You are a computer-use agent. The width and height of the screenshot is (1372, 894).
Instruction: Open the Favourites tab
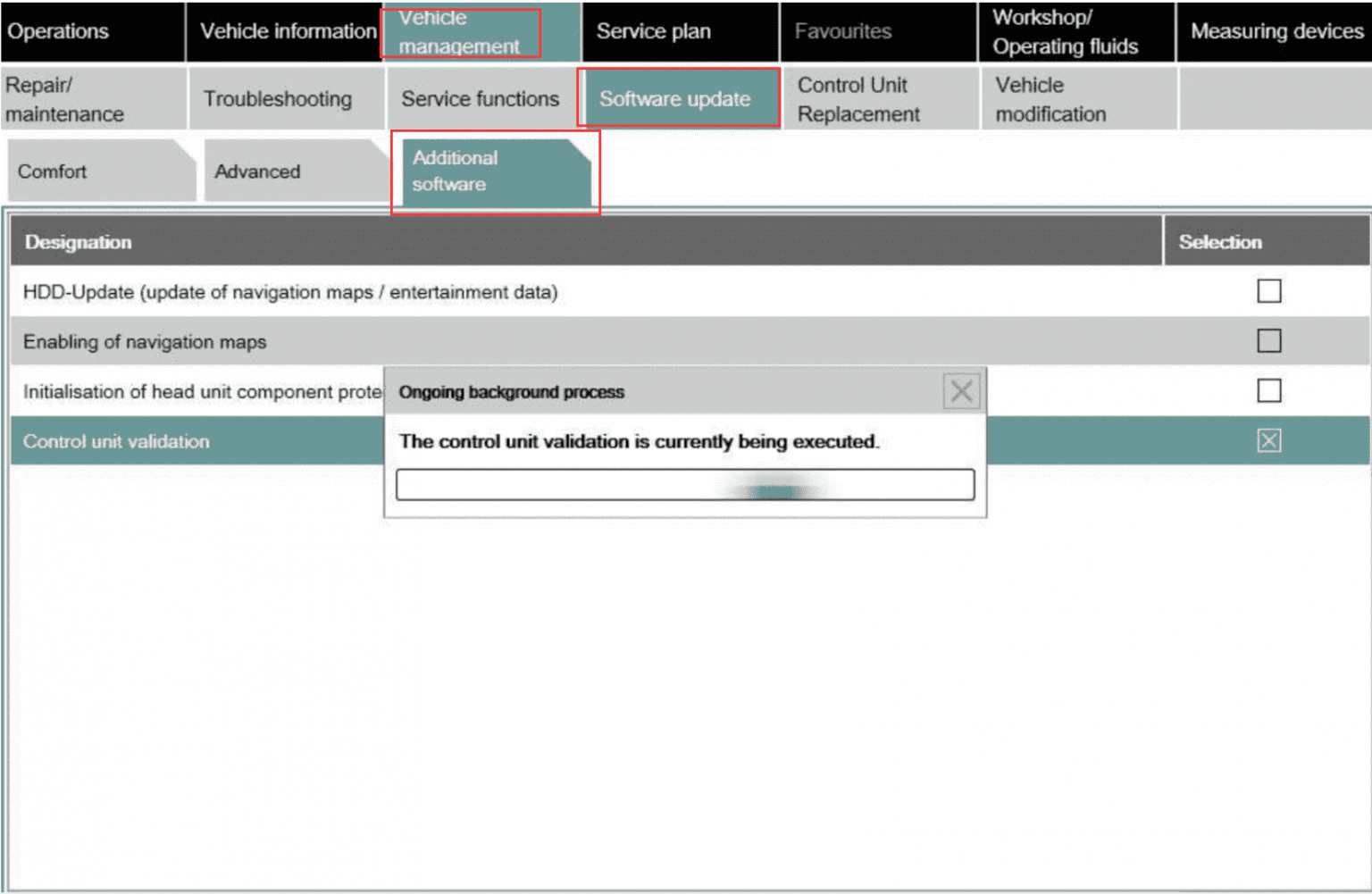[841, 31]
